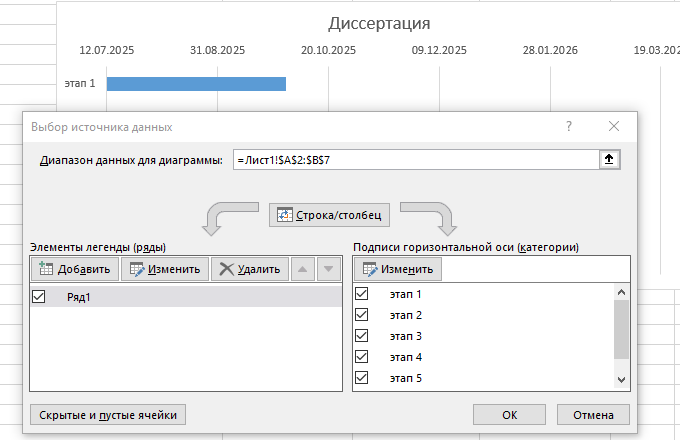The width and height of the screenshot is (680, 440).
Task: Move series down with the down arrow
Action: tap(328, 269)
